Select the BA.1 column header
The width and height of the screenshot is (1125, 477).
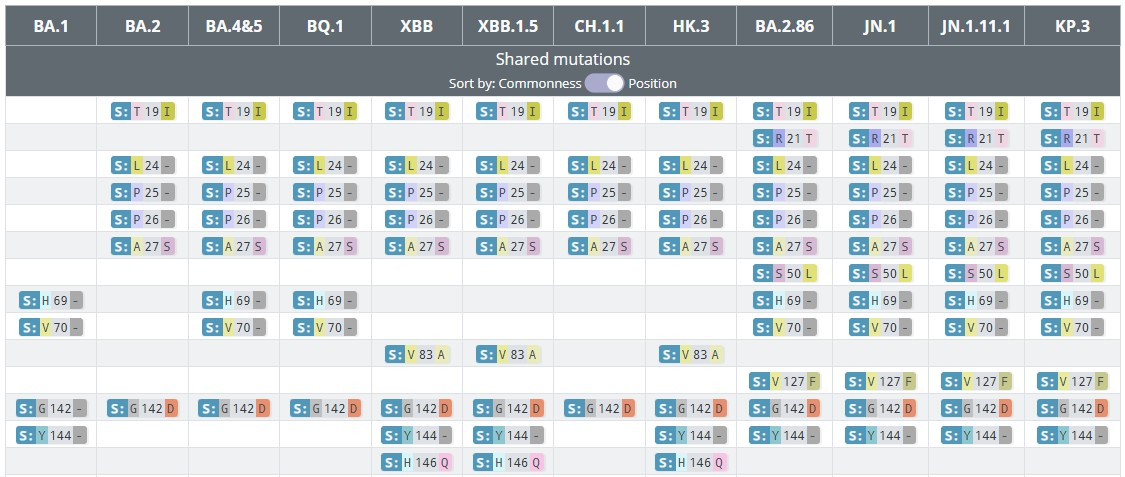pos(51,26)
